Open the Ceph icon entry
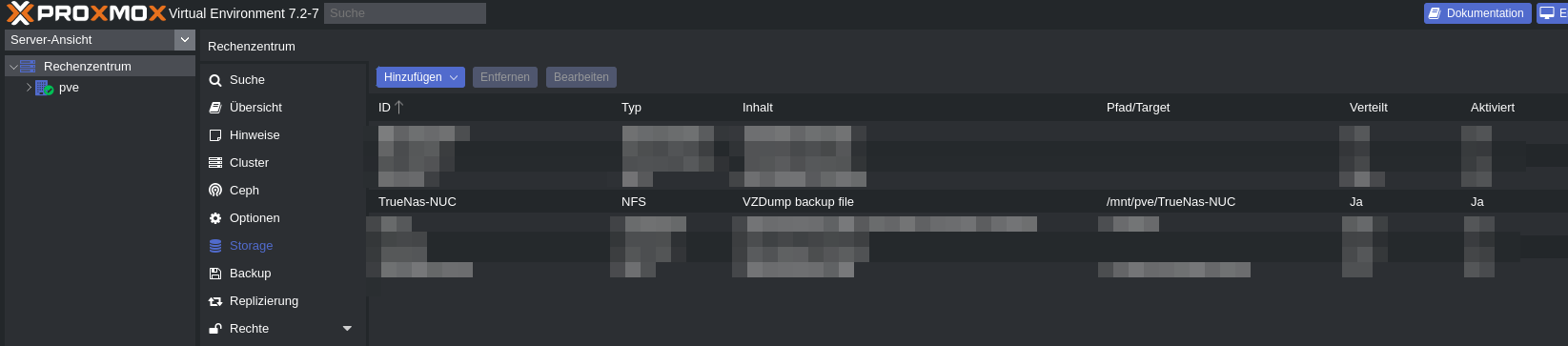Viewport: 1568px width, 346px height. pos(215,191)
